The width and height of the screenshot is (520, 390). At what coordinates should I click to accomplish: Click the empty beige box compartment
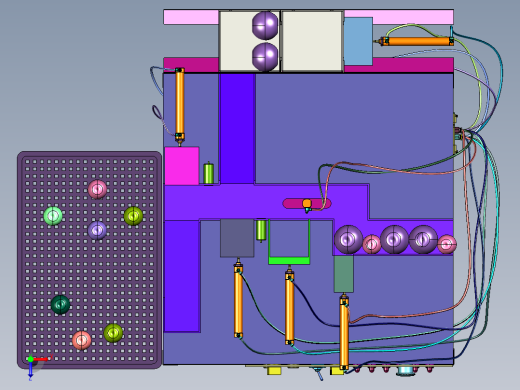pyautogui.click(x=312, y=41)
